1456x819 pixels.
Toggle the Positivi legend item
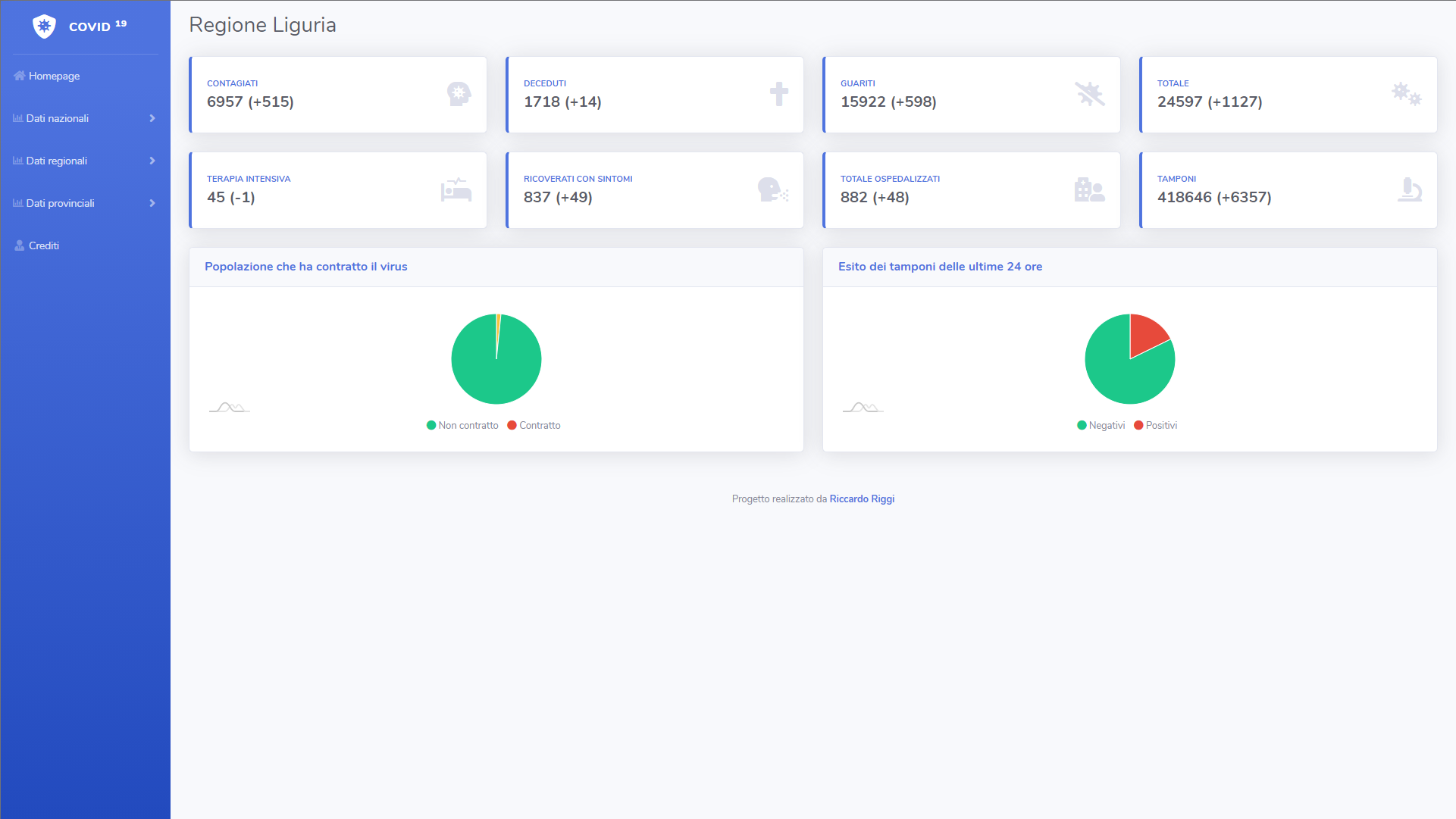pos(1156,426)
